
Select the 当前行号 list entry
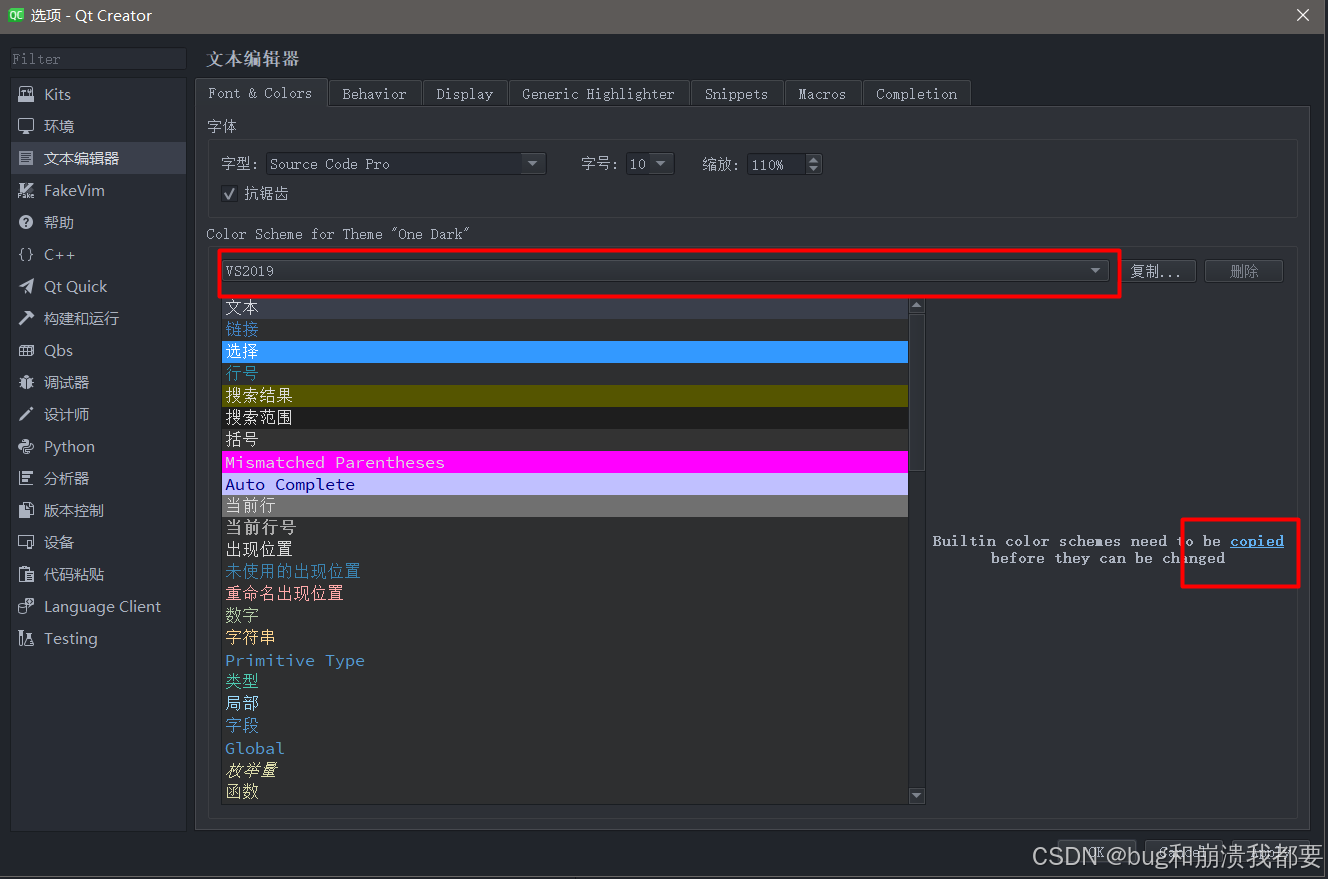[x=565, y=528]
